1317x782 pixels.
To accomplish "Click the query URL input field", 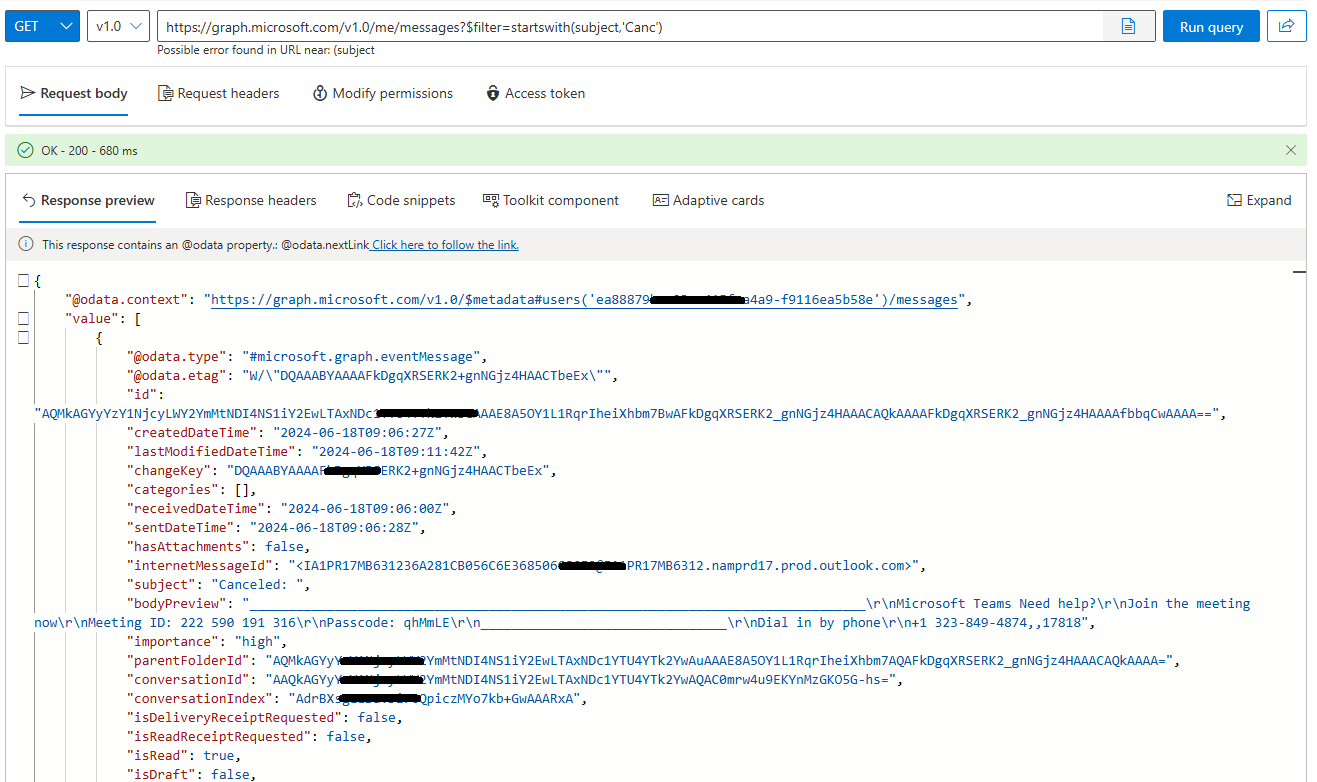I will point(630,27).
